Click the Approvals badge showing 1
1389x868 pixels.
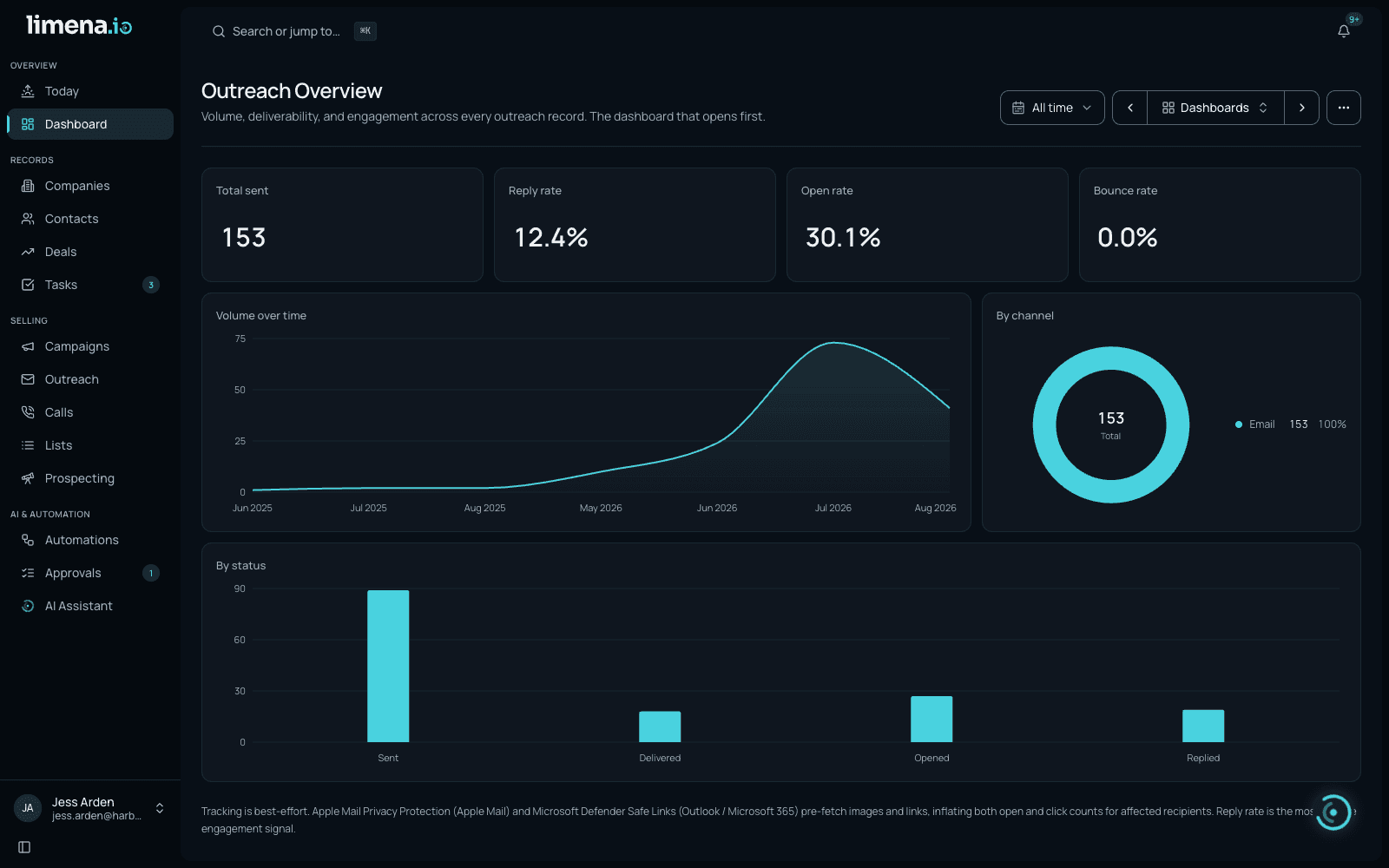[151, 573]
